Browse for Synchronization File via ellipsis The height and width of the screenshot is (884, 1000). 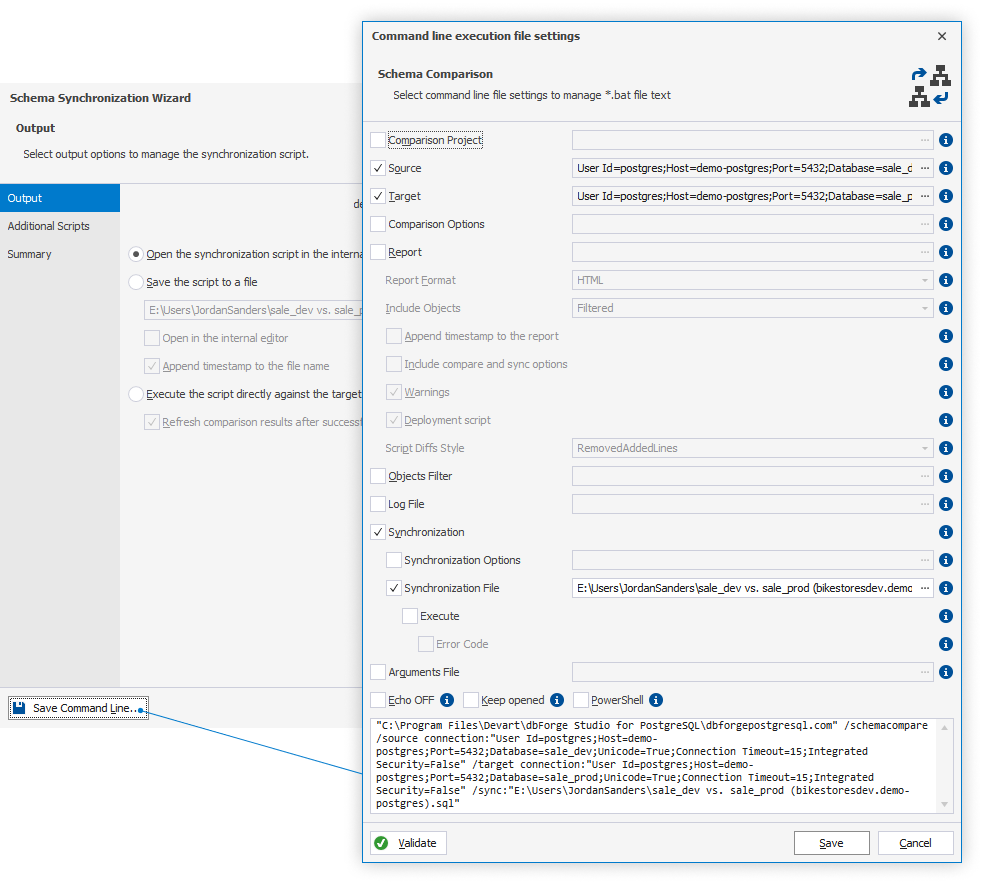point(925,588)
